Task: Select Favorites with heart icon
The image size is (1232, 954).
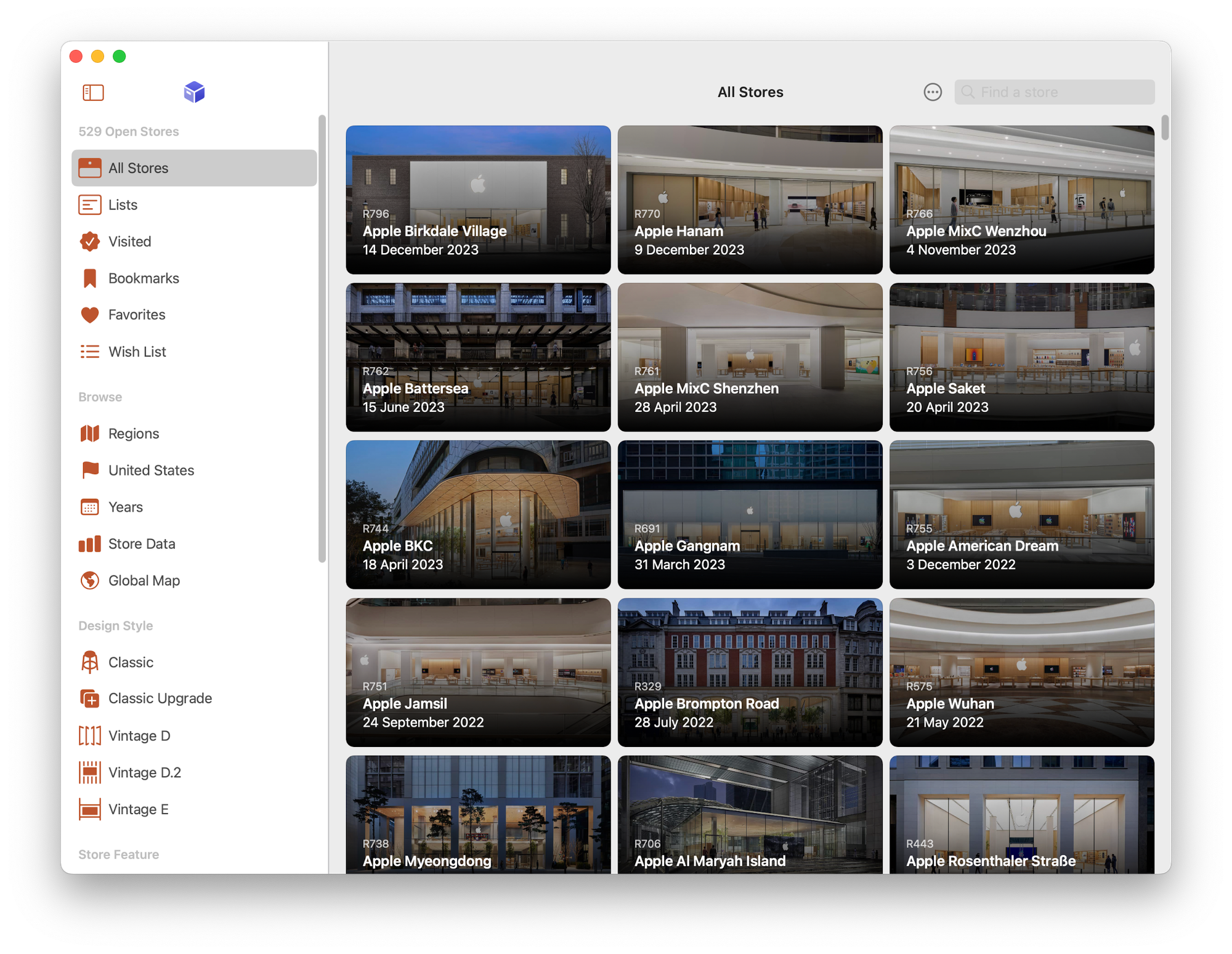Action: pos(137,315)
